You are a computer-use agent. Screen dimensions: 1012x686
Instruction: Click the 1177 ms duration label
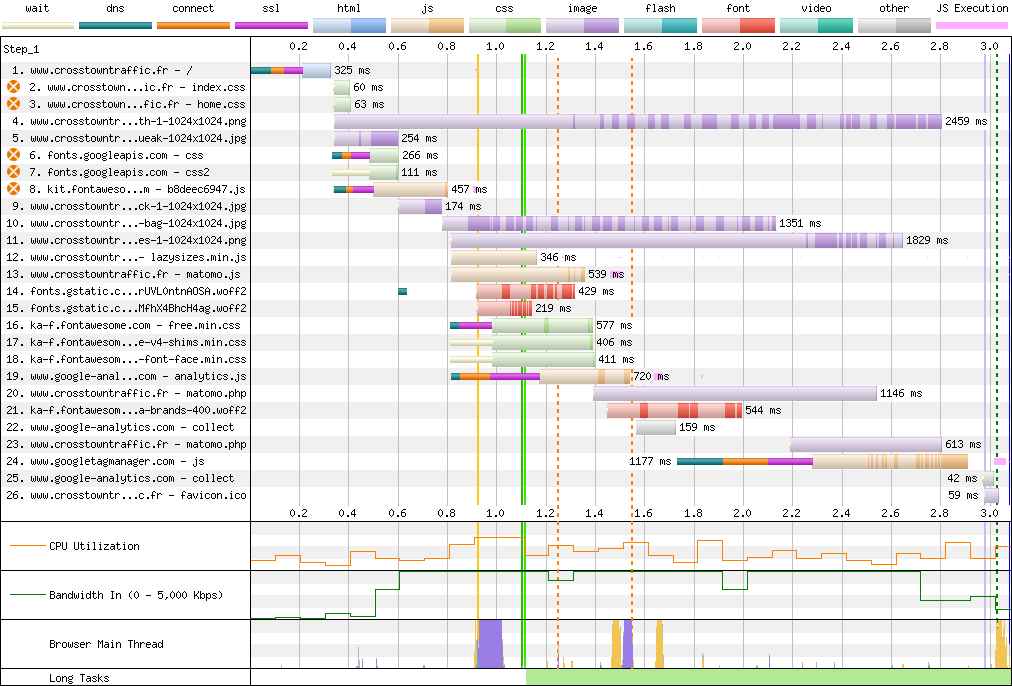coord(650,461)
